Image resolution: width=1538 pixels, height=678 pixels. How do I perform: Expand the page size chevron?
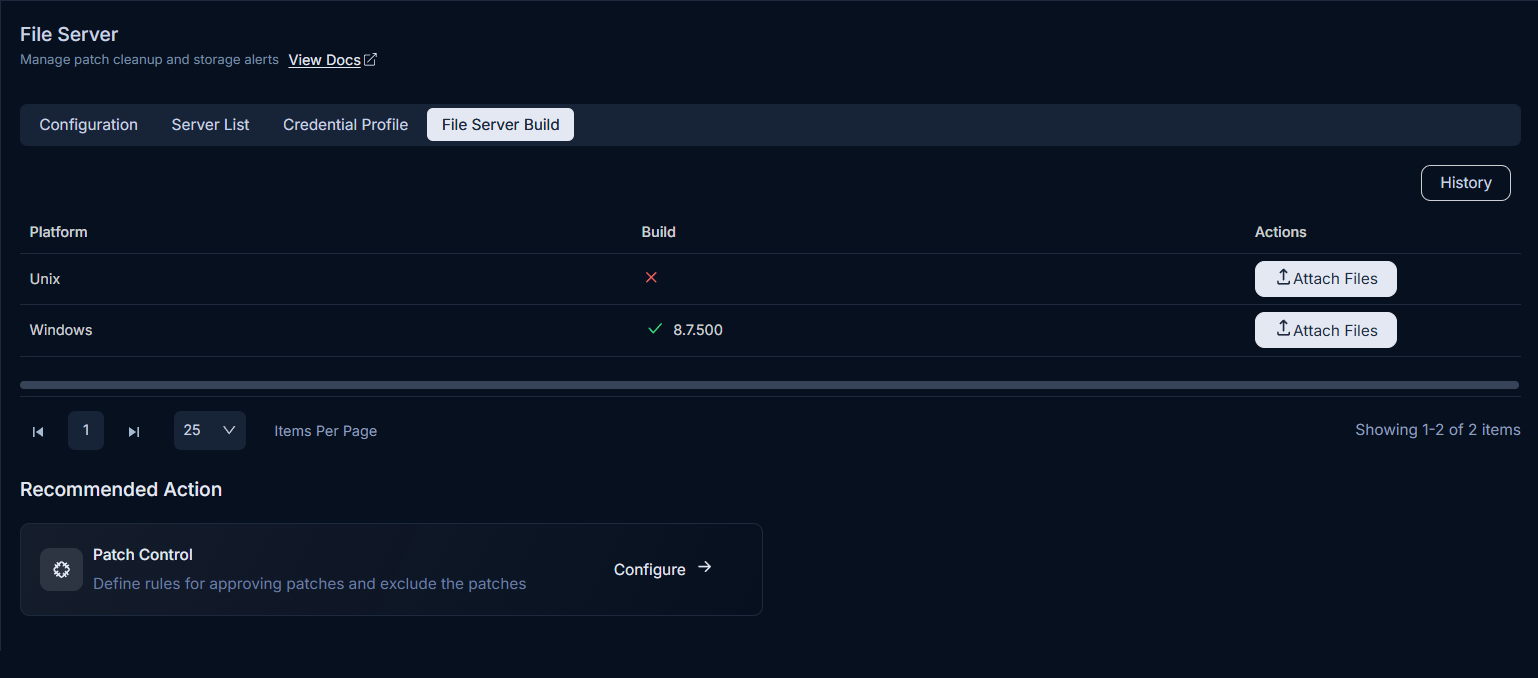click(229, 430)
